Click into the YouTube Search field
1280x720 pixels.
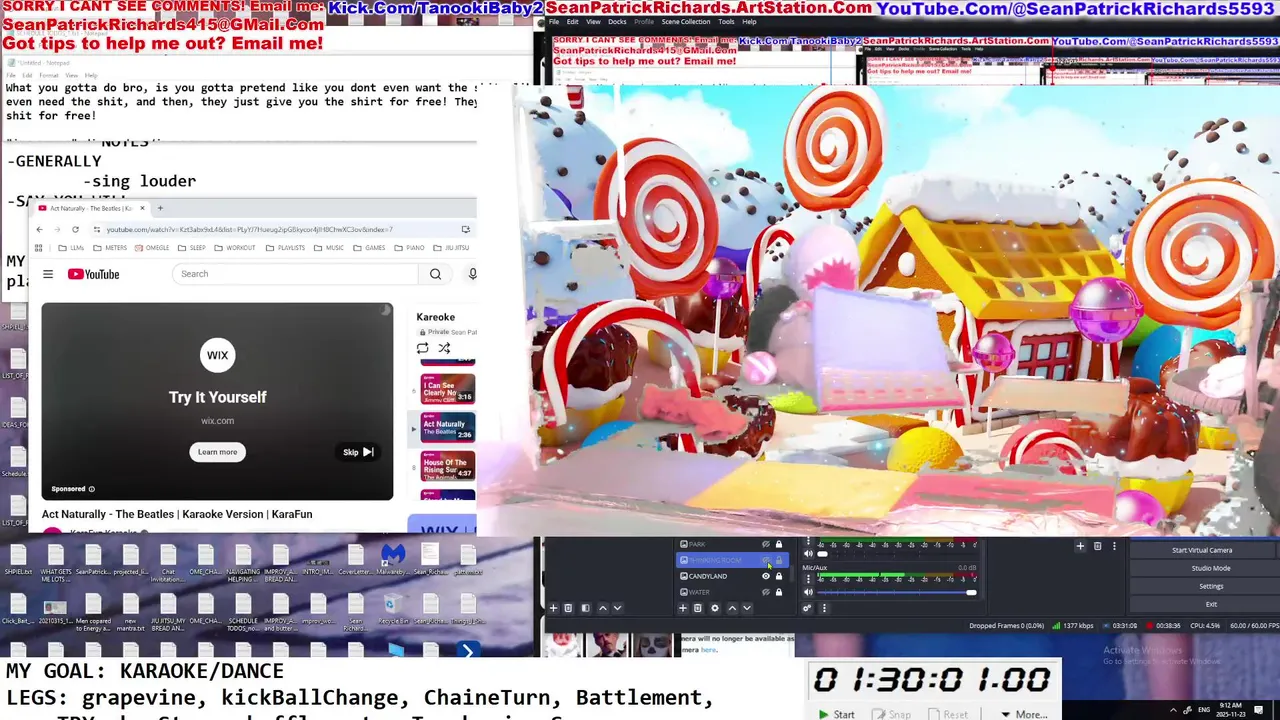point(295,274)
